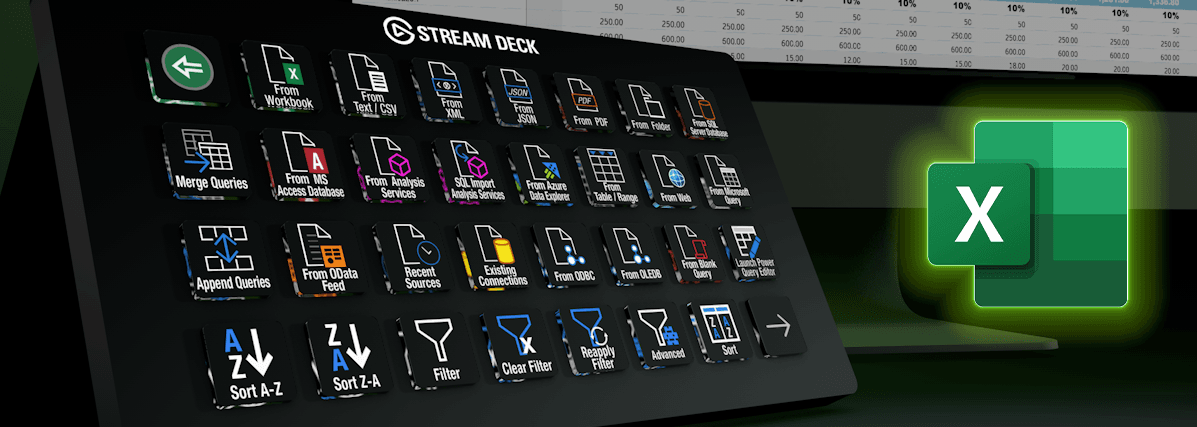Select the From Workbook key

point(281,76)
